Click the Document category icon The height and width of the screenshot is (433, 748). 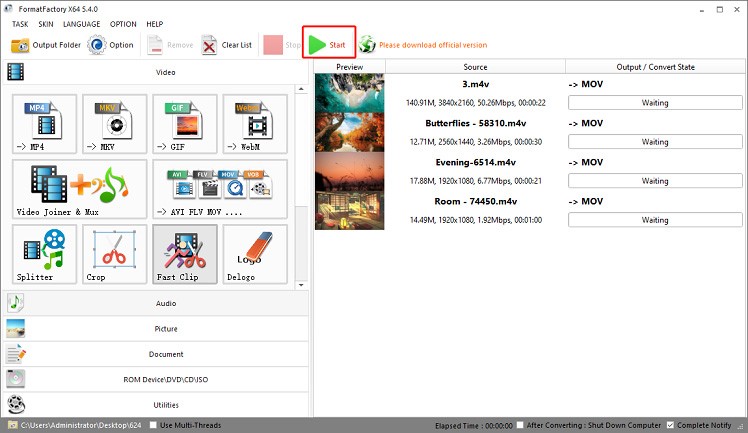(x=15, y=354)
